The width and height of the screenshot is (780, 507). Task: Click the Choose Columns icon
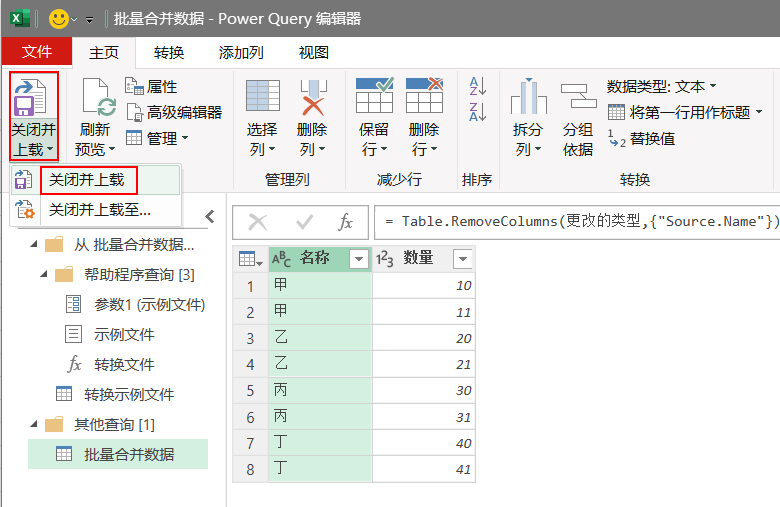point(263,96)
